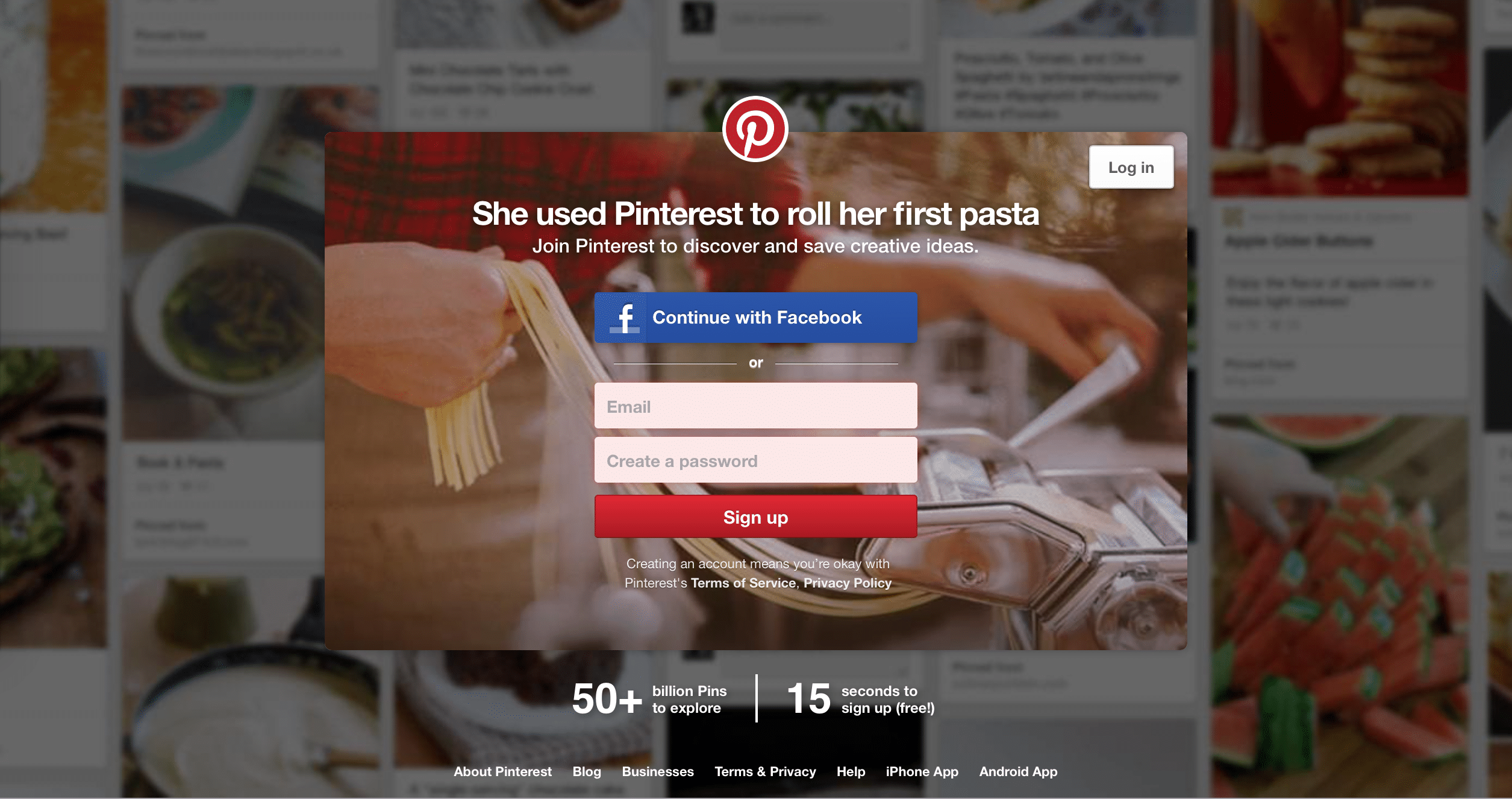
Task: Click the Privacy Policy inline link
Action: [847, 581]
